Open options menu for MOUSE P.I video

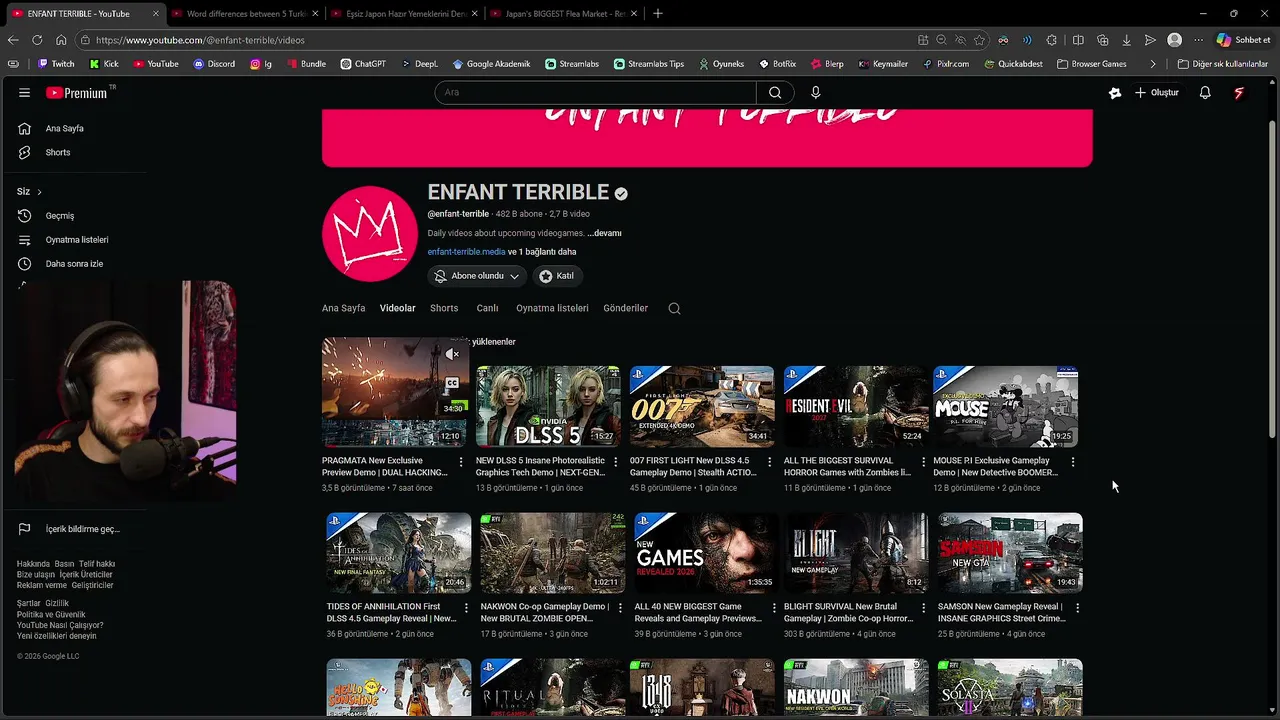[x=1073, y=462]
